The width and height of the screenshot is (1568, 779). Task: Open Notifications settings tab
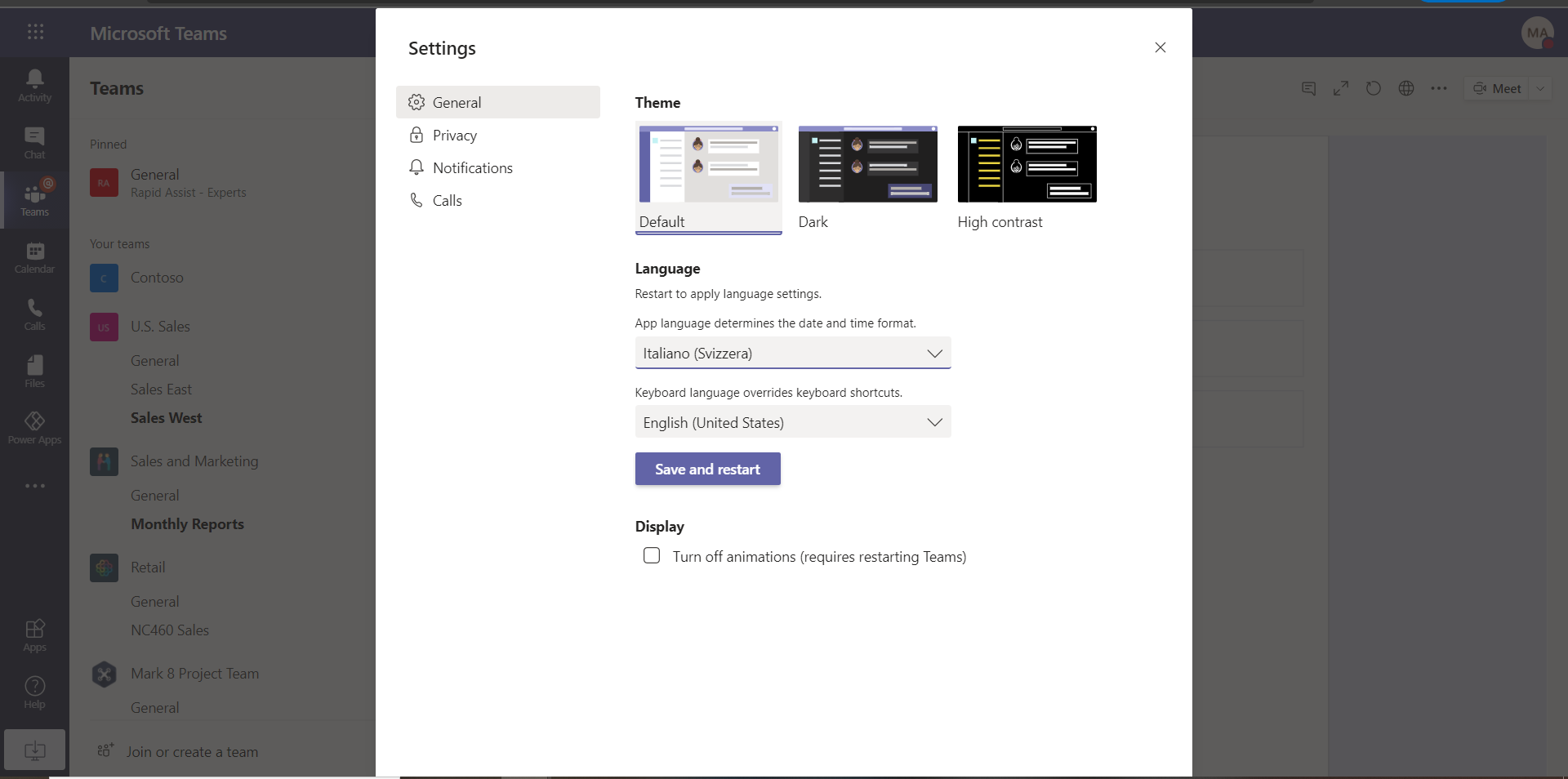tap(498, 167)
